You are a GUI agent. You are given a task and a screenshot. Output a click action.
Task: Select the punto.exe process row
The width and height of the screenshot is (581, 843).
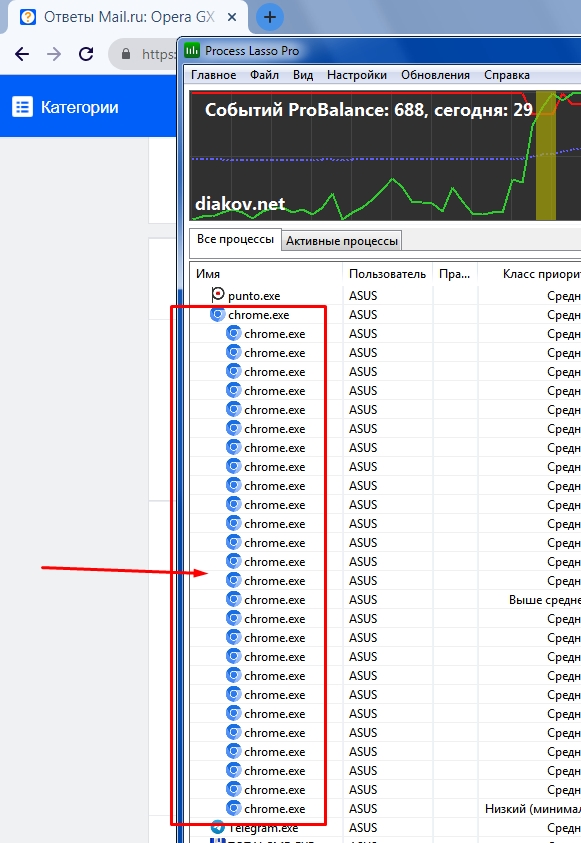coord(385,296)
